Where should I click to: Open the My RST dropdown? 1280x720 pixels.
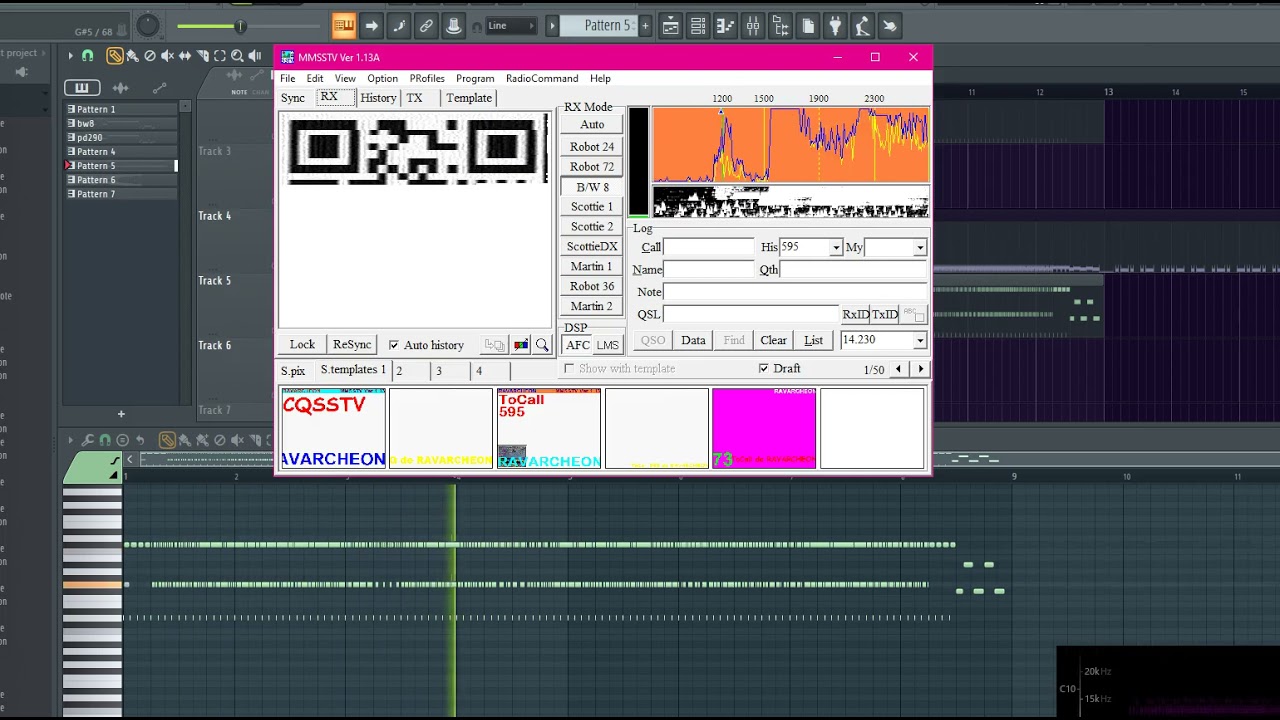tap(920, 247)
